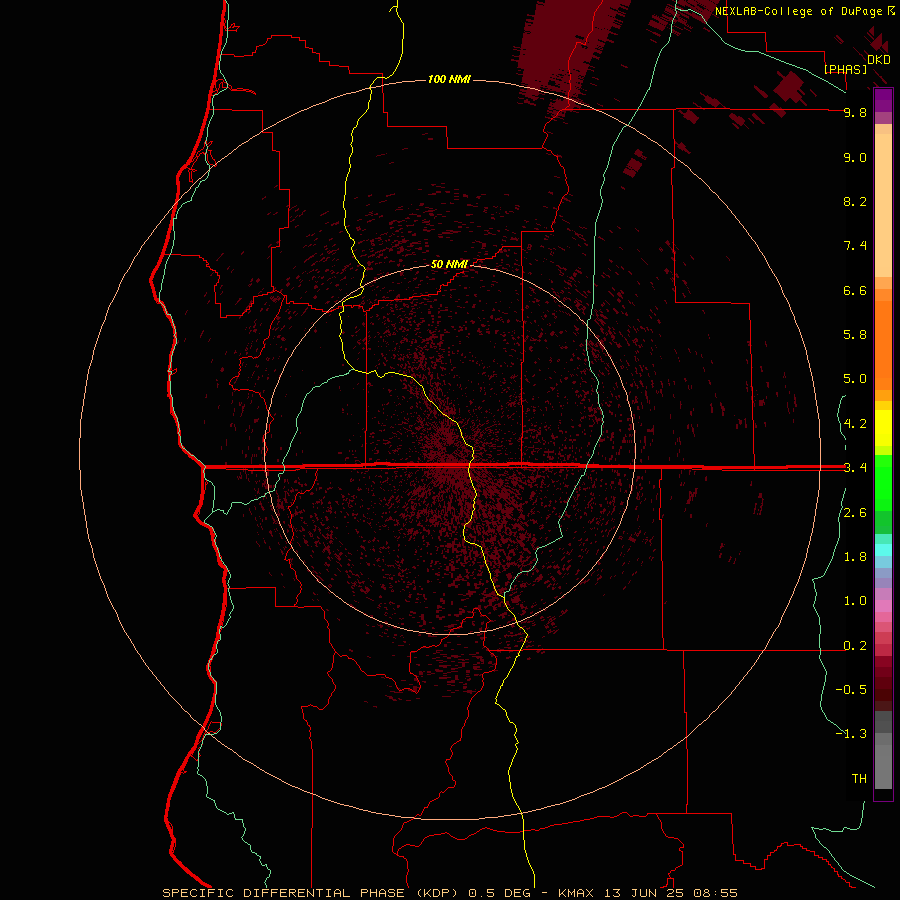Click the cyan band of the color bar
This screenshot has width=900, height=900.
pyautogui.click(x=883, y=550)
